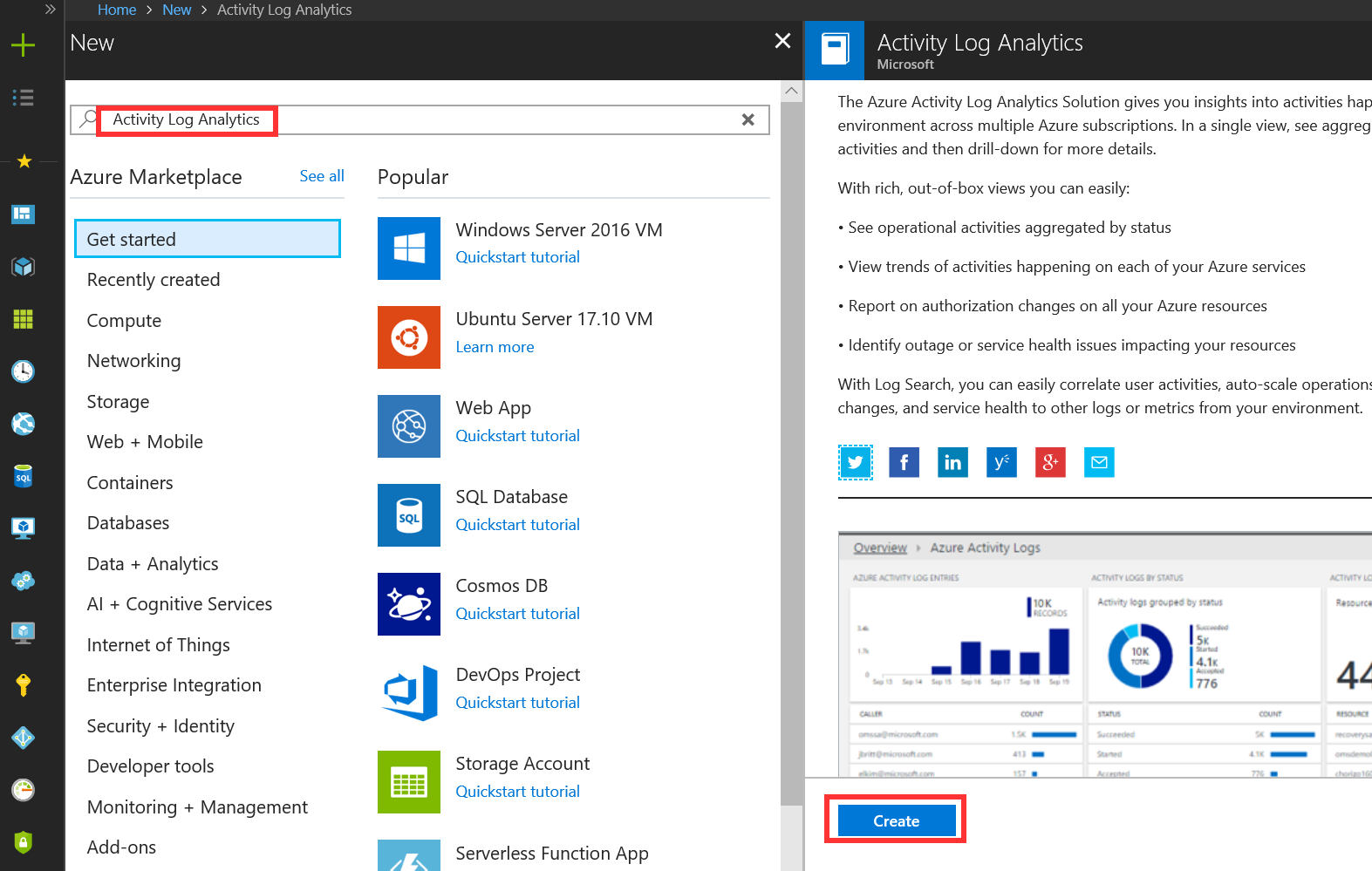1372x871 pixels.
Task: Select Networking category
Action: (133, 361)
